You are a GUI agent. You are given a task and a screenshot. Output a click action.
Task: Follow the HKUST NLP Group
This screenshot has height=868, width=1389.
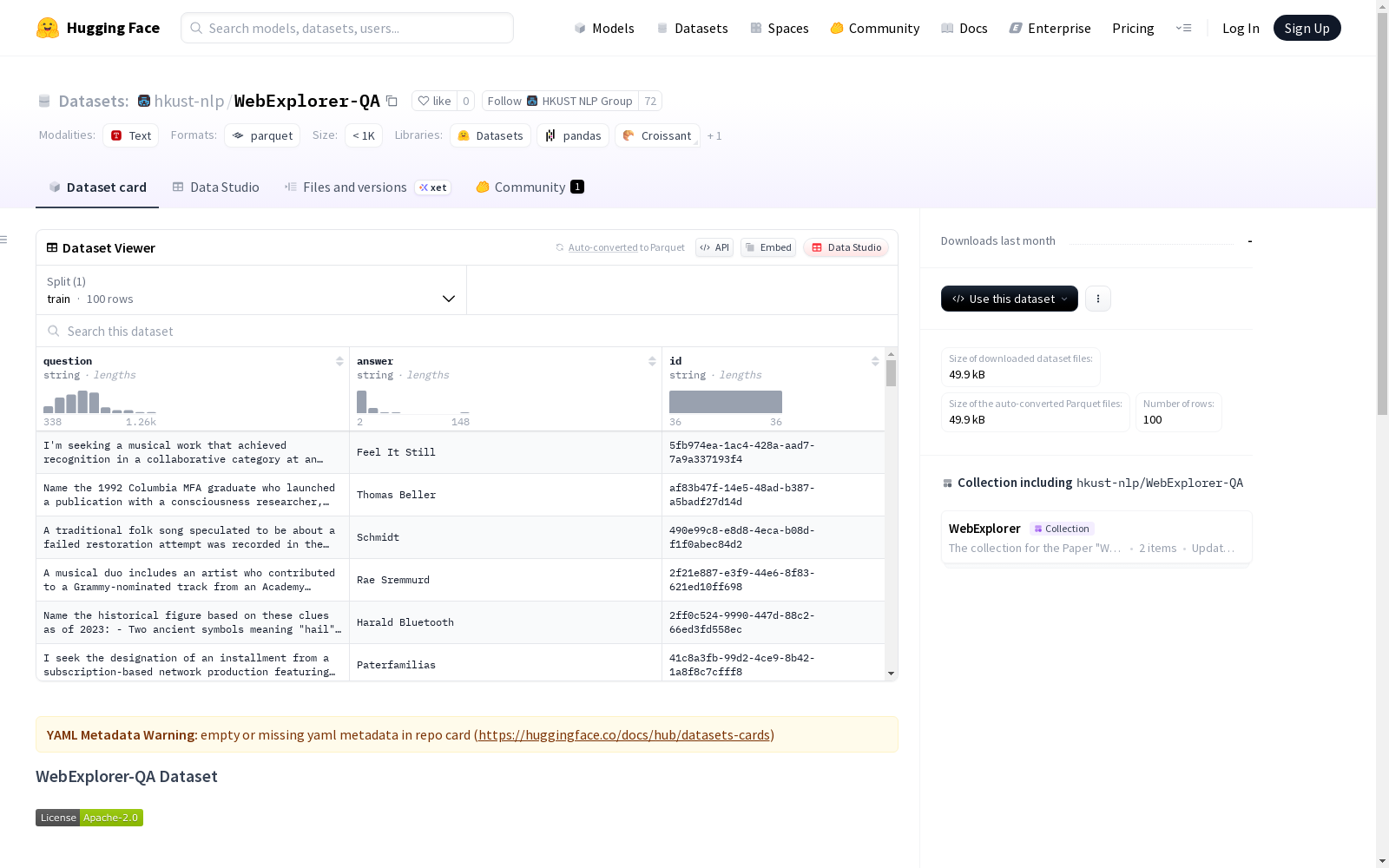[x=560, y=101]
